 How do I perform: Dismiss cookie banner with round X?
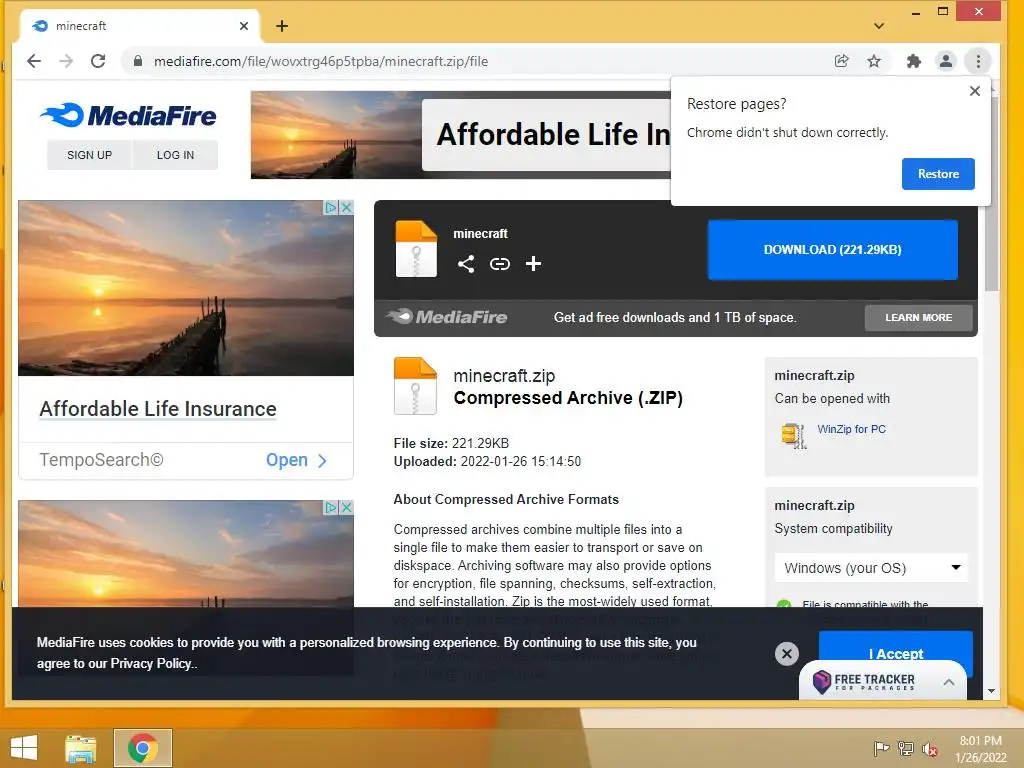coord(786,654)
